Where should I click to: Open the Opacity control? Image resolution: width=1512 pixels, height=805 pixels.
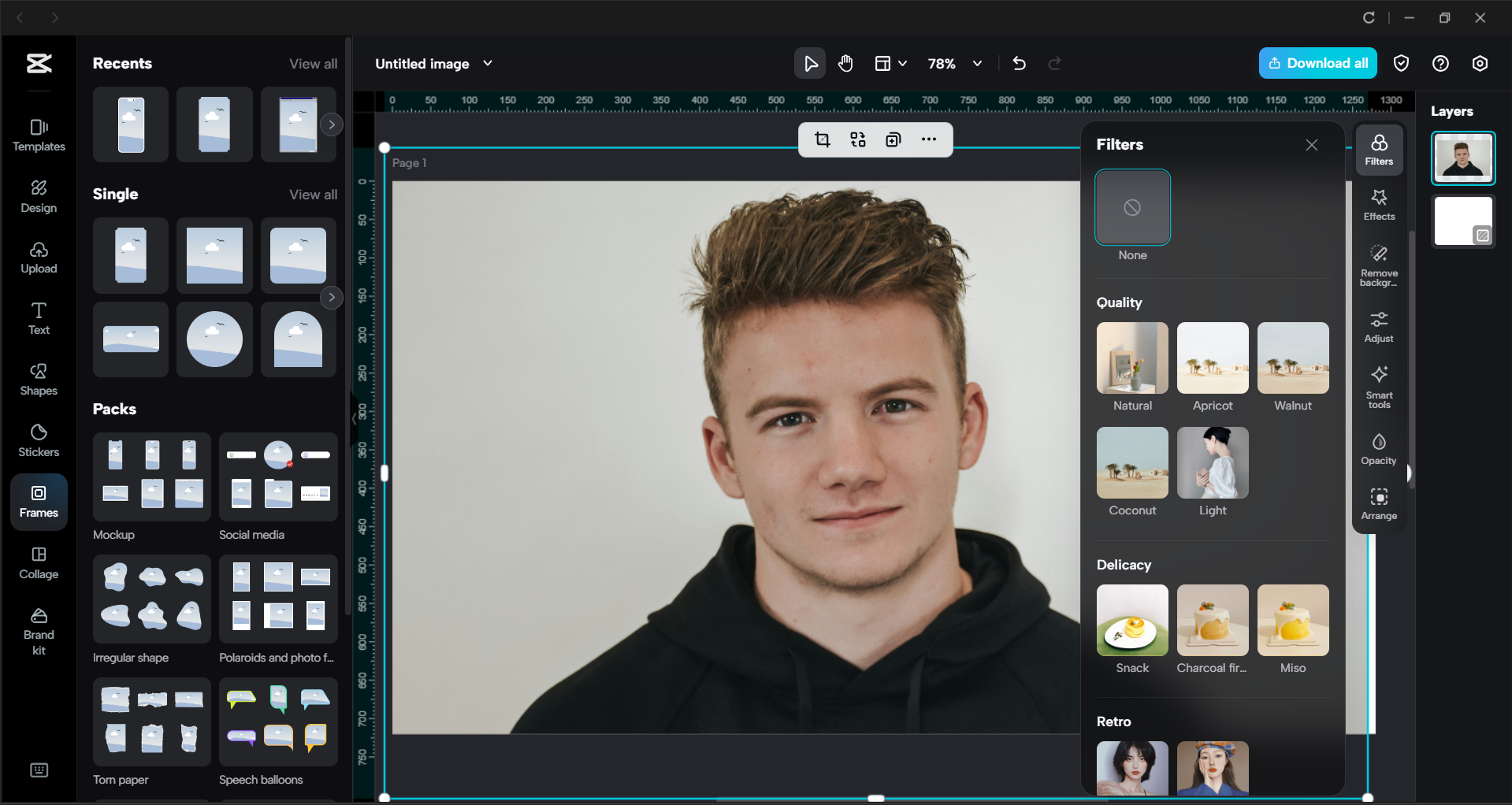[1378, 447]
